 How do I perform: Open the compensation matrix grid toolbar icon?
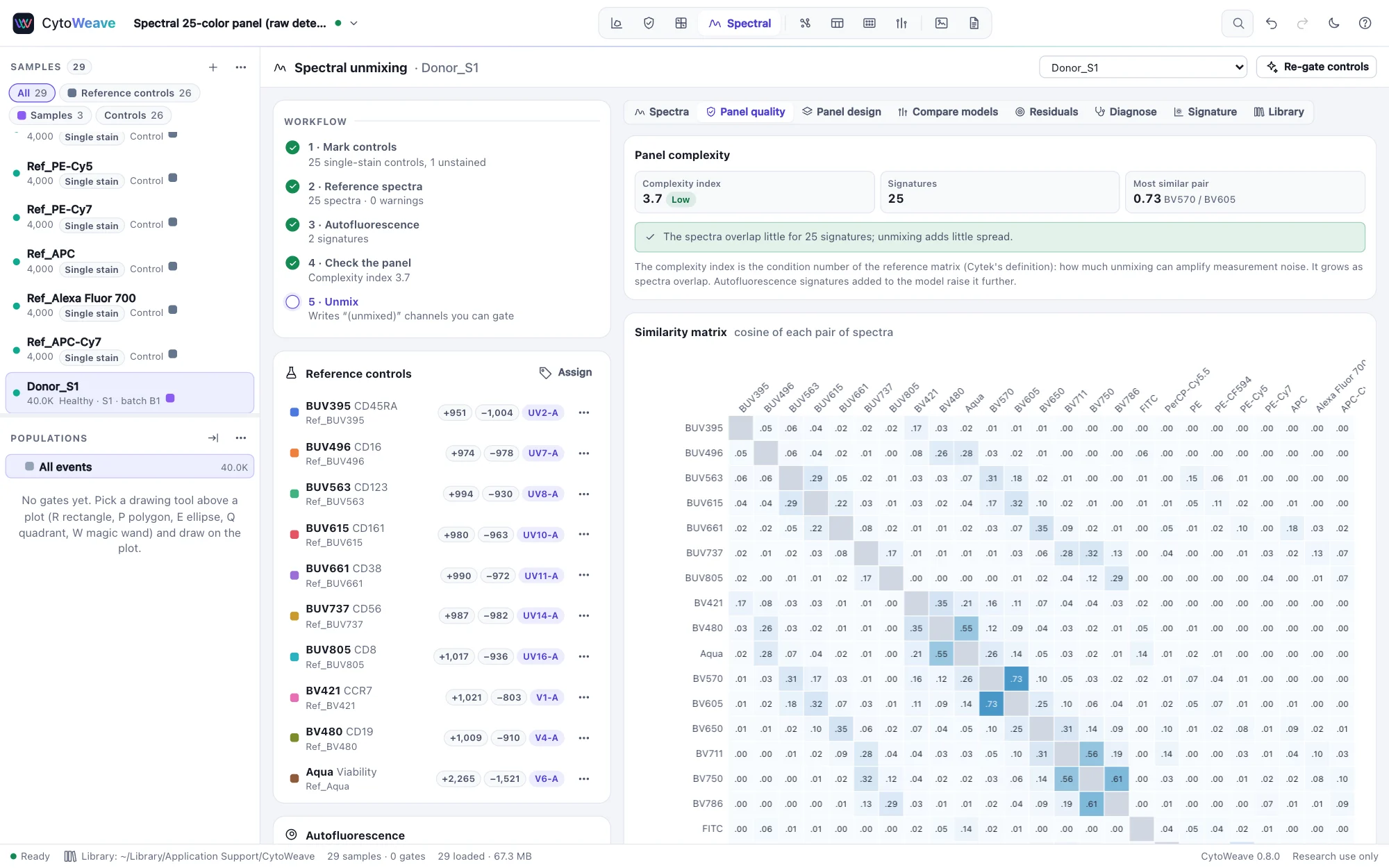(x=681, y=23)
